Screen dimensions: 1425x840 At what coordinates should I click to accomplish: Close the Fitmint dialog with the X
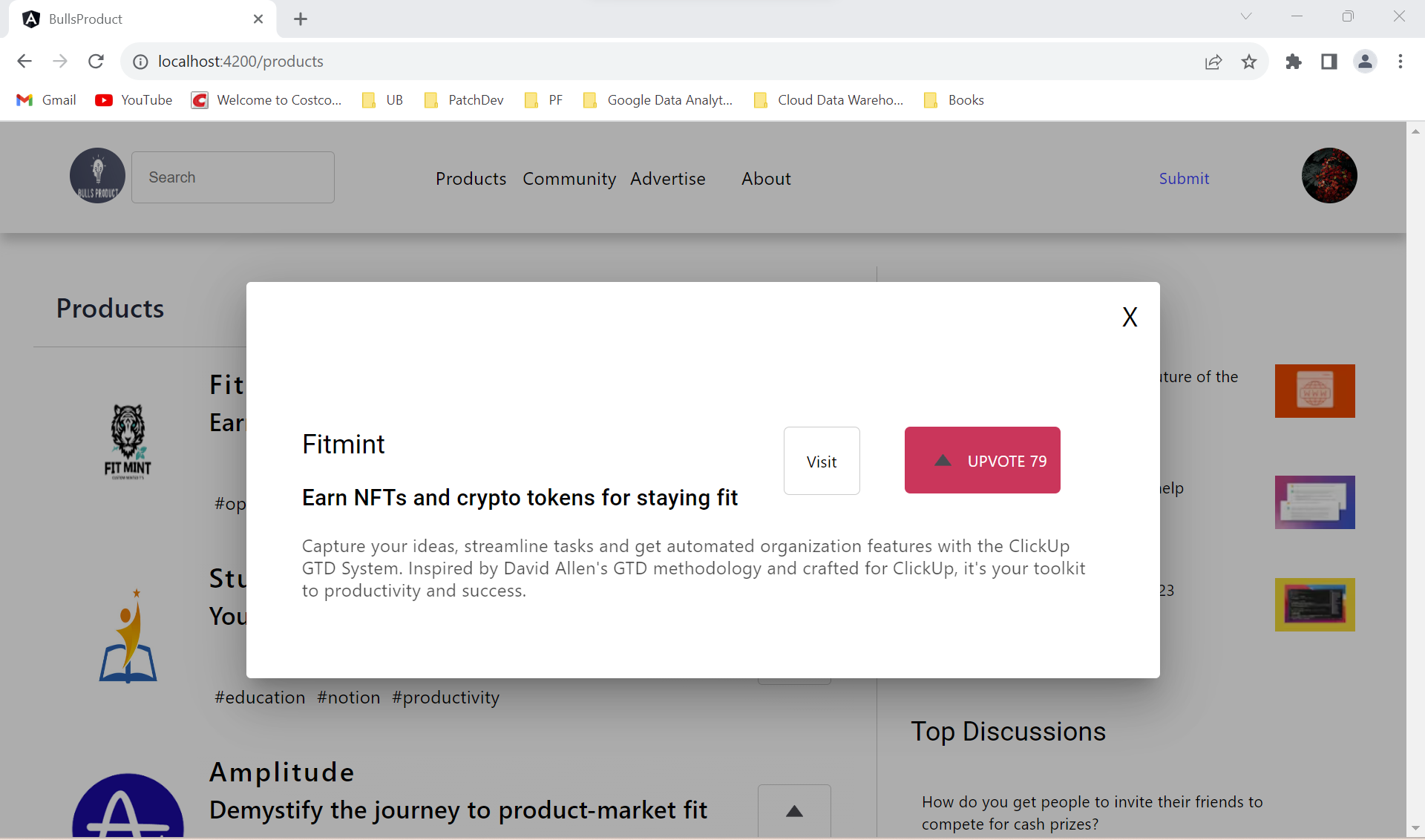coord(1130,316)
